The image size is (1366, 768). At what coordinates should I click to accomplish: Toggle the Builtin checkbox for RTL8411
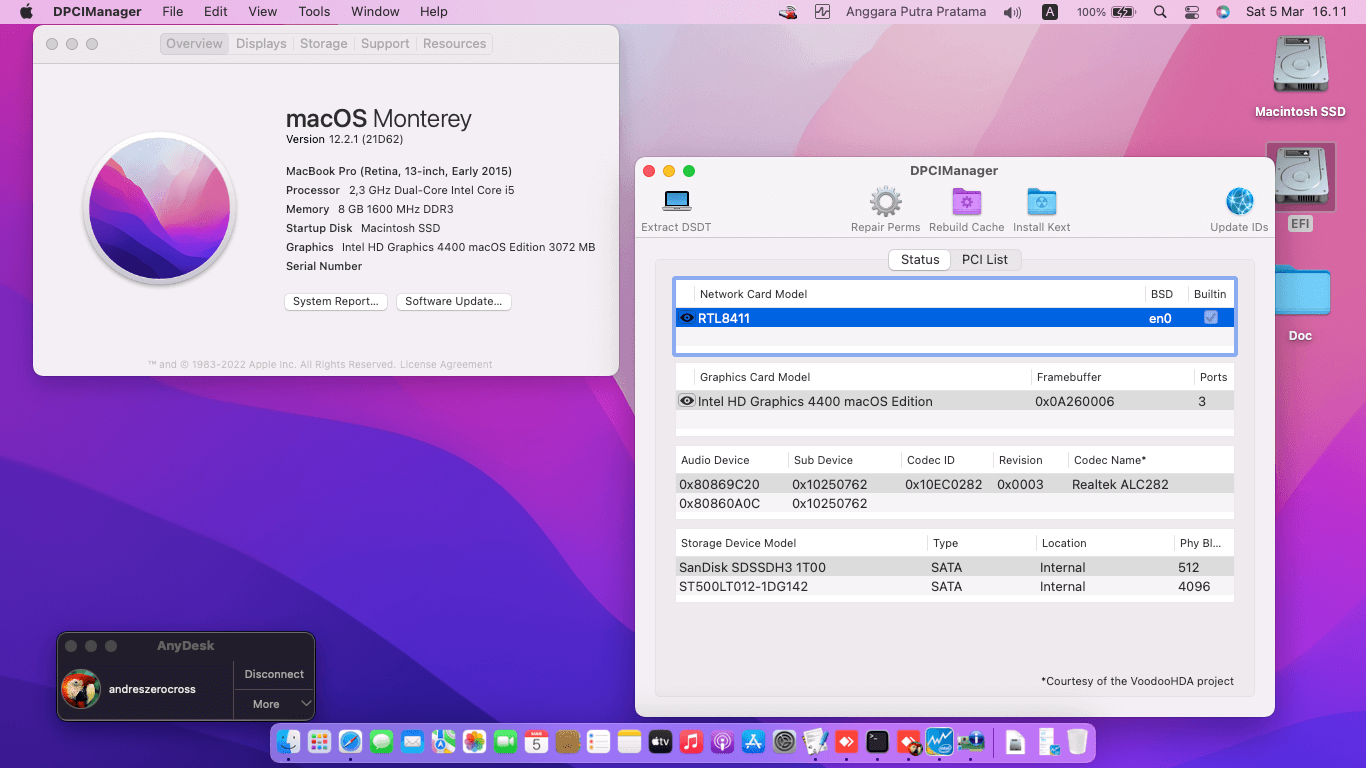tap(1211, 317)
